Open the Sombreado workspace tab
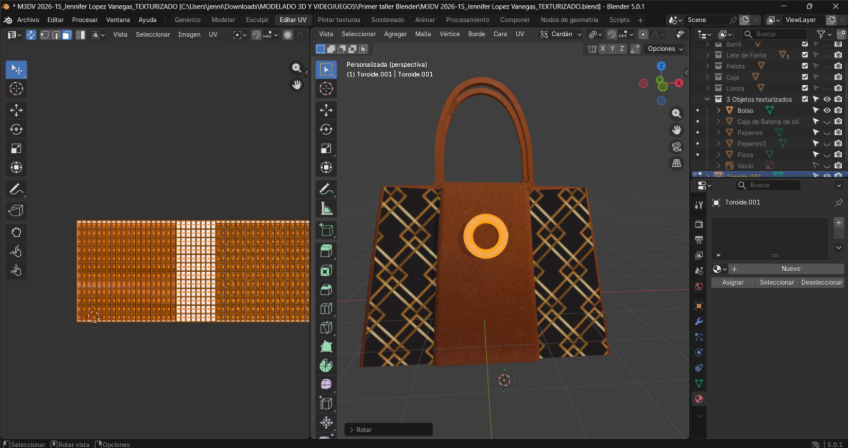849x448 pixels. [387, 19]
